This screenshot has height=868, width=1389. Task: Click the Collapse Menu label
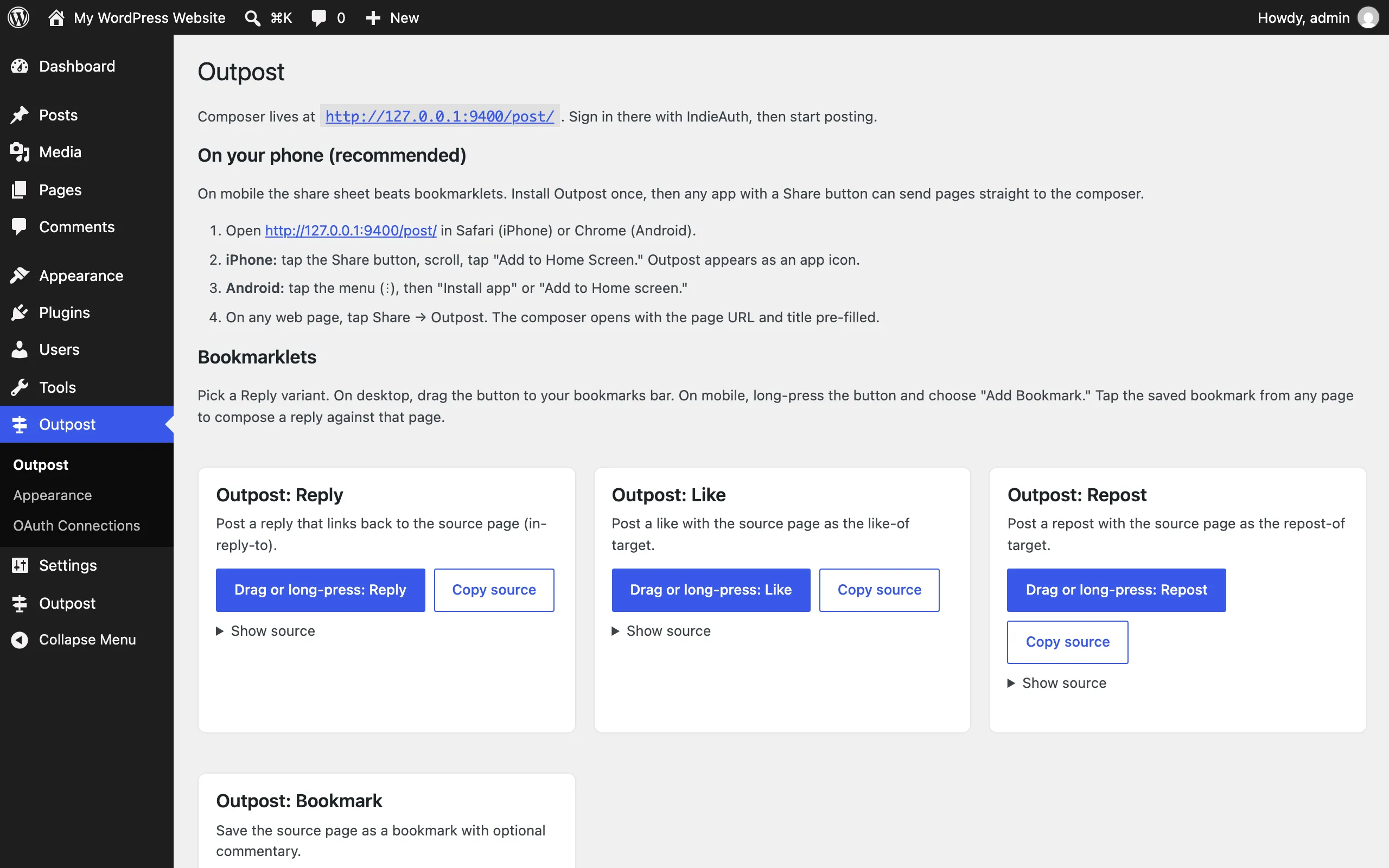87,640
